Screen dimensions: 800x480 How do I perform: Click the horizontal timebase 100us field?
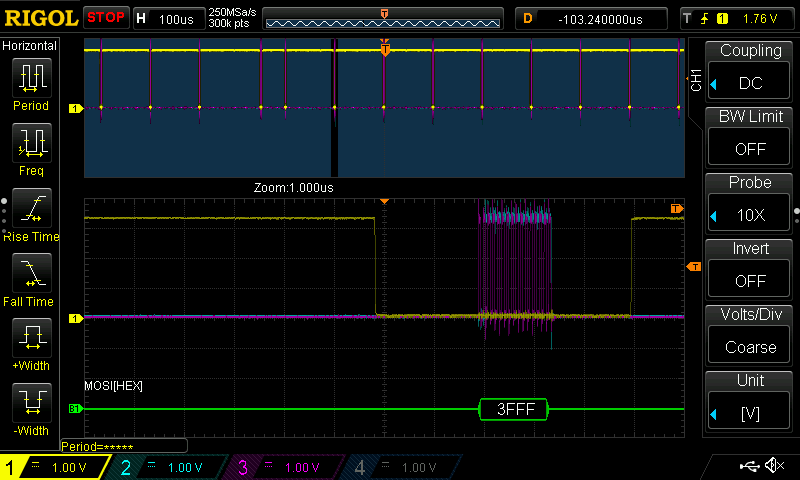click(168, 19)
